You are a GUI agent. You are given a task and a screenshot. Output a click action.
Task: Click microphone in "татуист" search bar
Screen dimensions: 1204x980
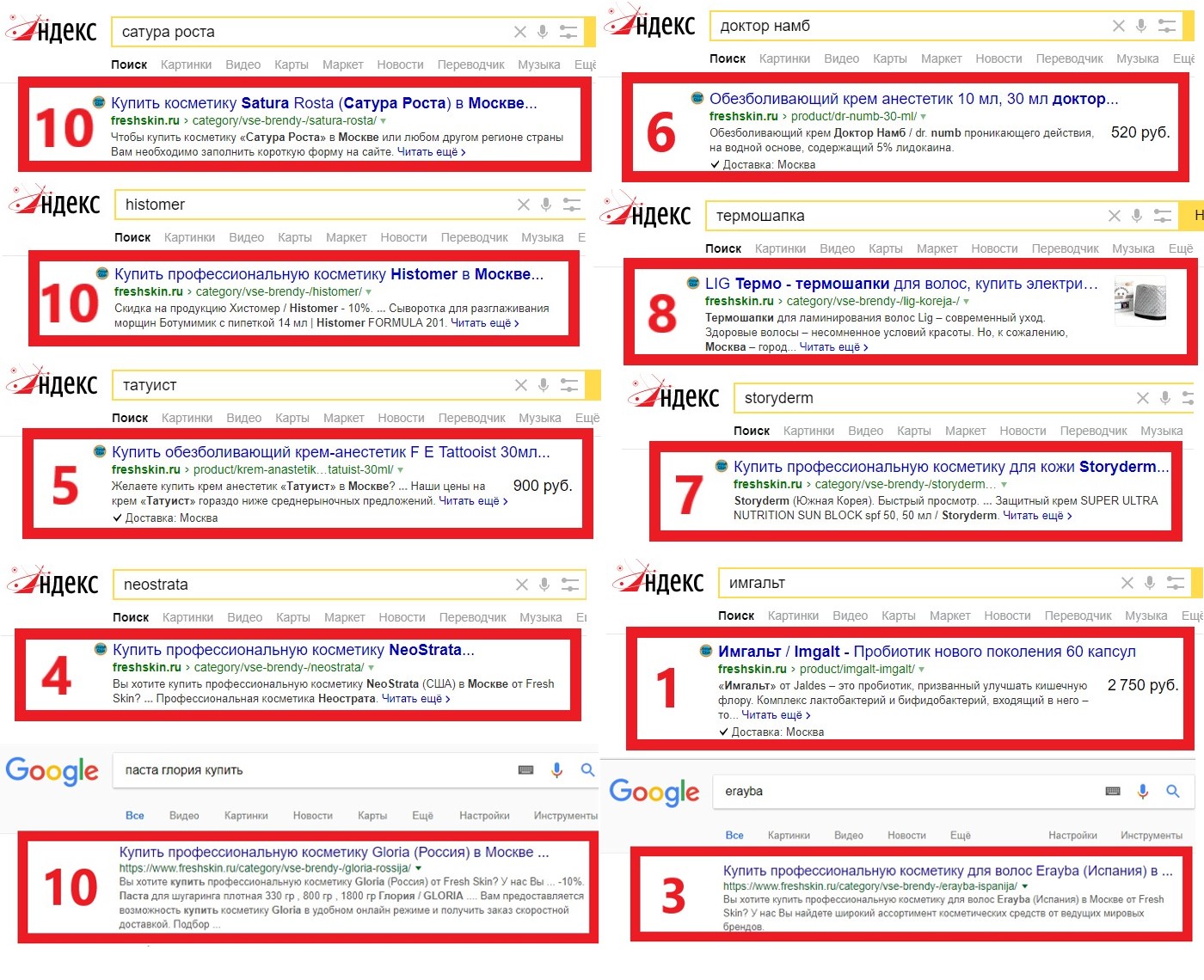(x=544, y=385)
